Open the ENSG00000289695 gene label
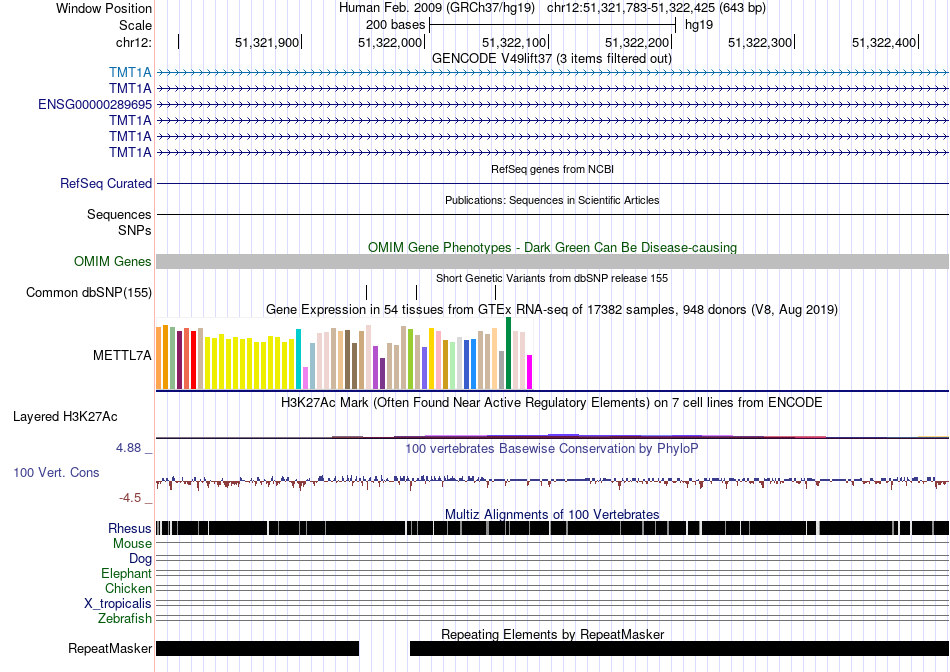Screen dimensions: 950x672 95,104
